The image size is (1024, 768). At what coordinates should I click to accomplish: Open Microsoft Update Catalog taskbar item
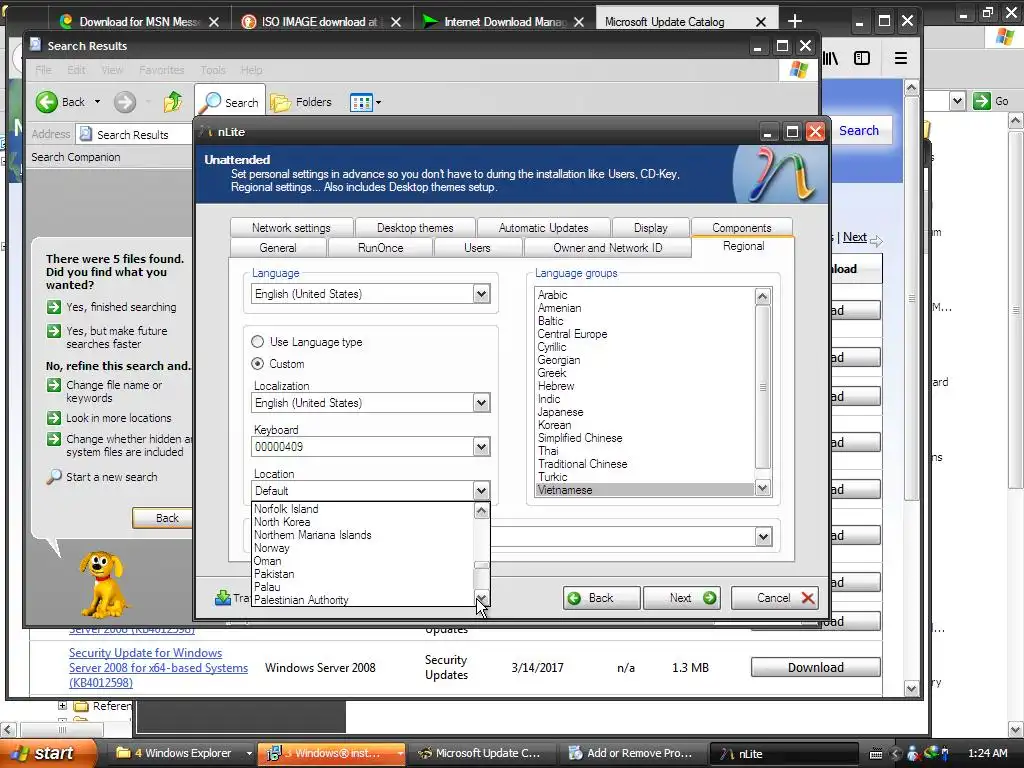coord(483,753)
